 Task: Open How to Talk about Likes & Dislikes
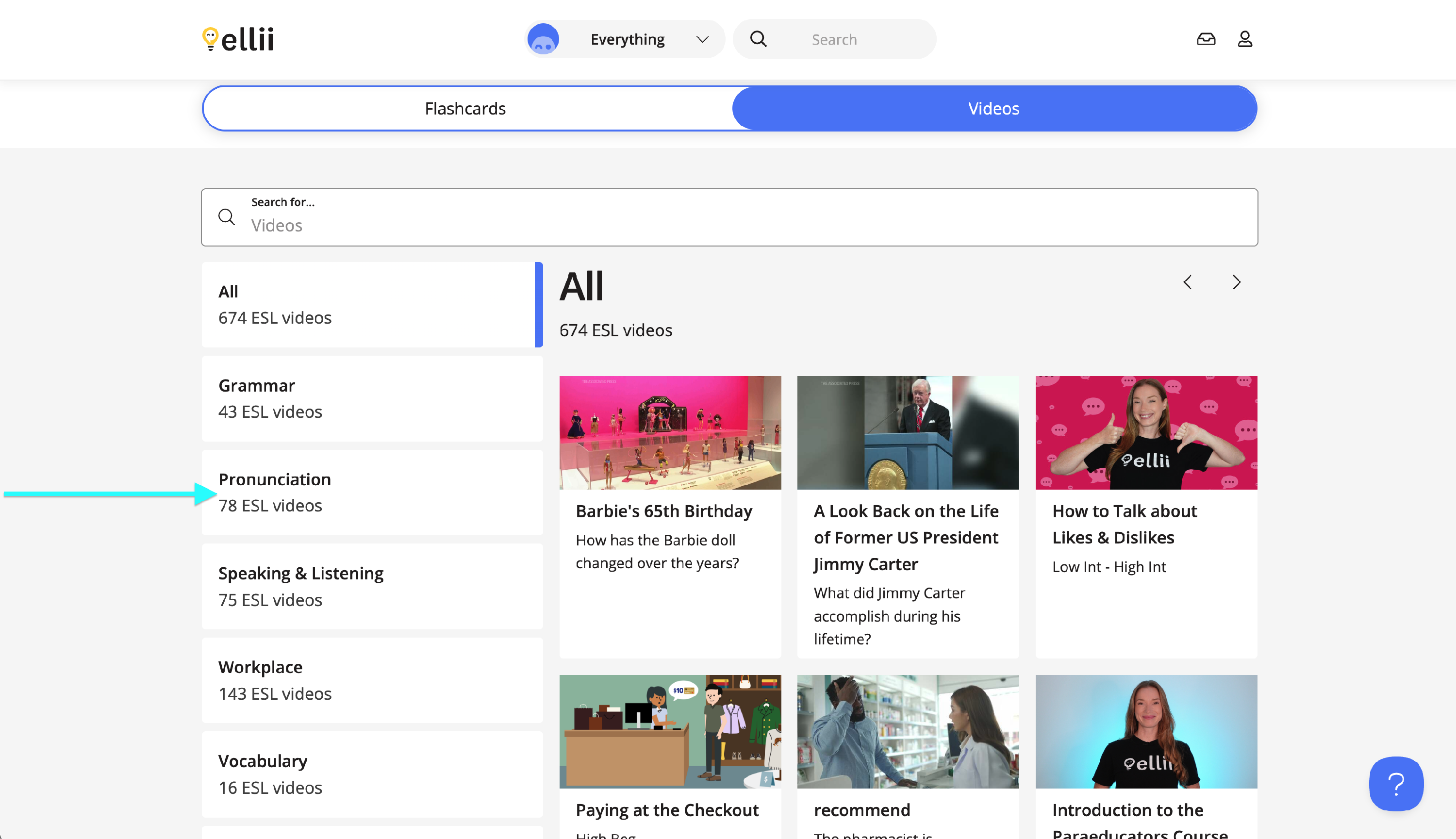[1124, 524]
